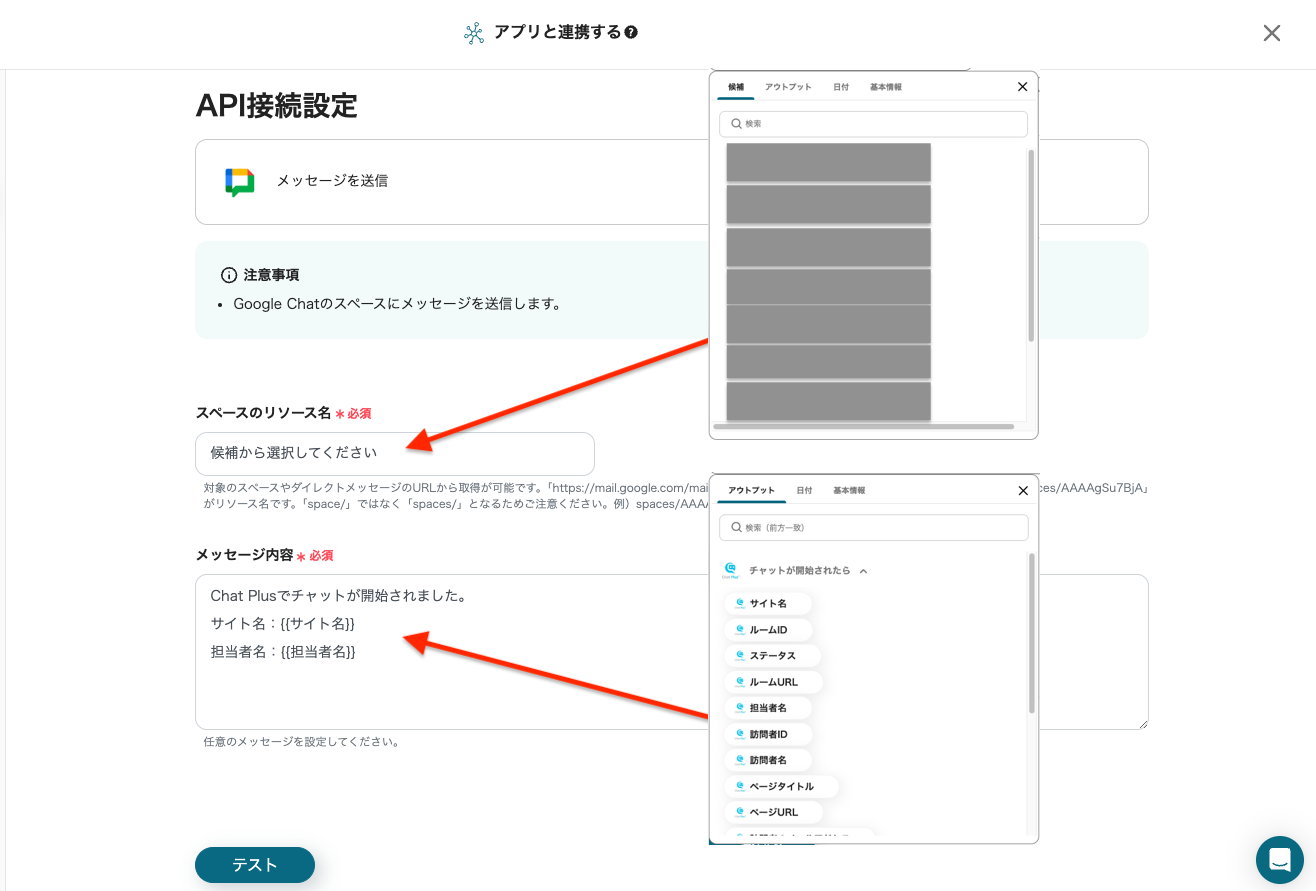This screenshot has height=891, width=1316.
Task: Close the Chat Plus output popup
Action: [1023, 491]
